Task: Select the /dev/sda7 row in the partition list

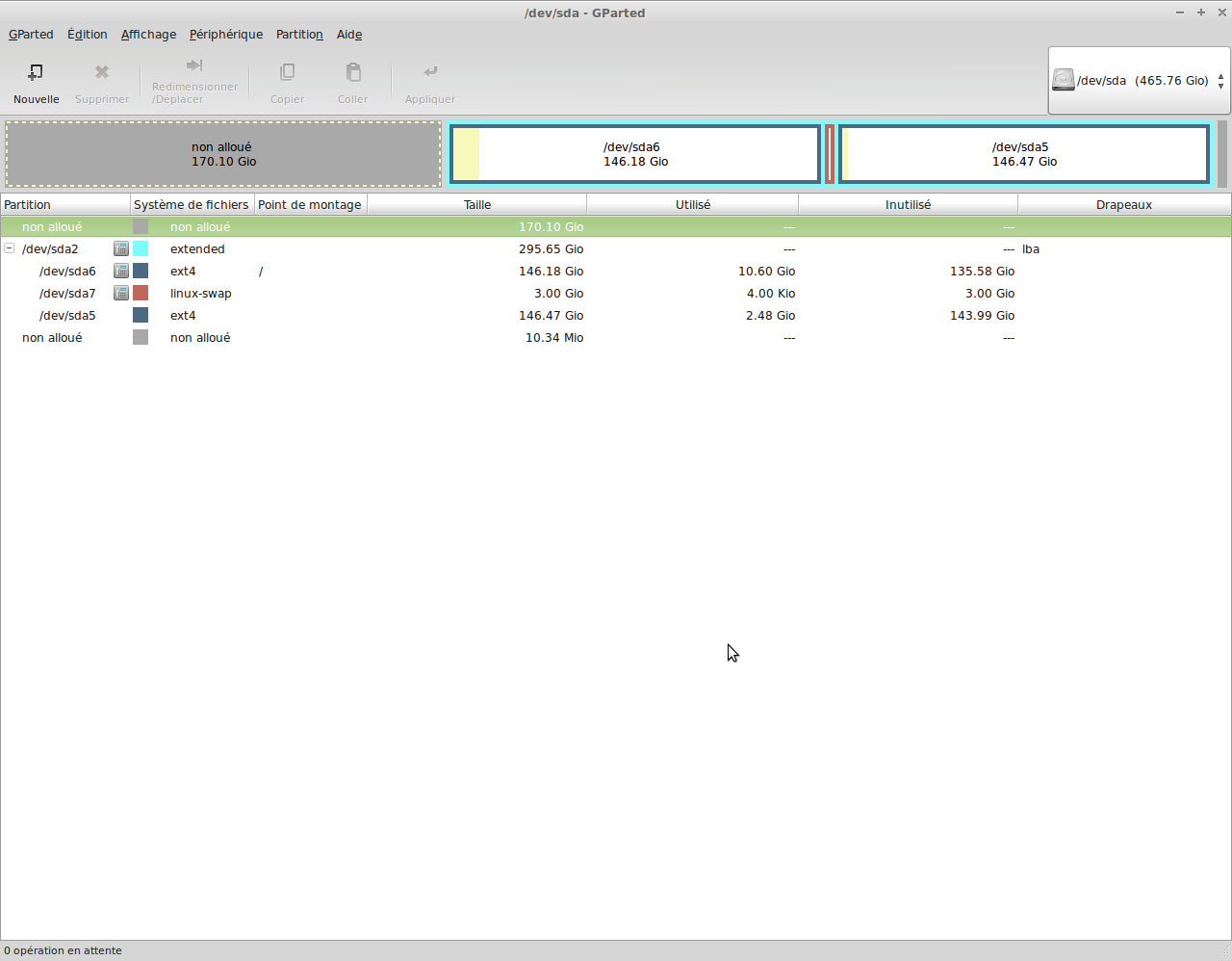Action: (x=616, y=293)
